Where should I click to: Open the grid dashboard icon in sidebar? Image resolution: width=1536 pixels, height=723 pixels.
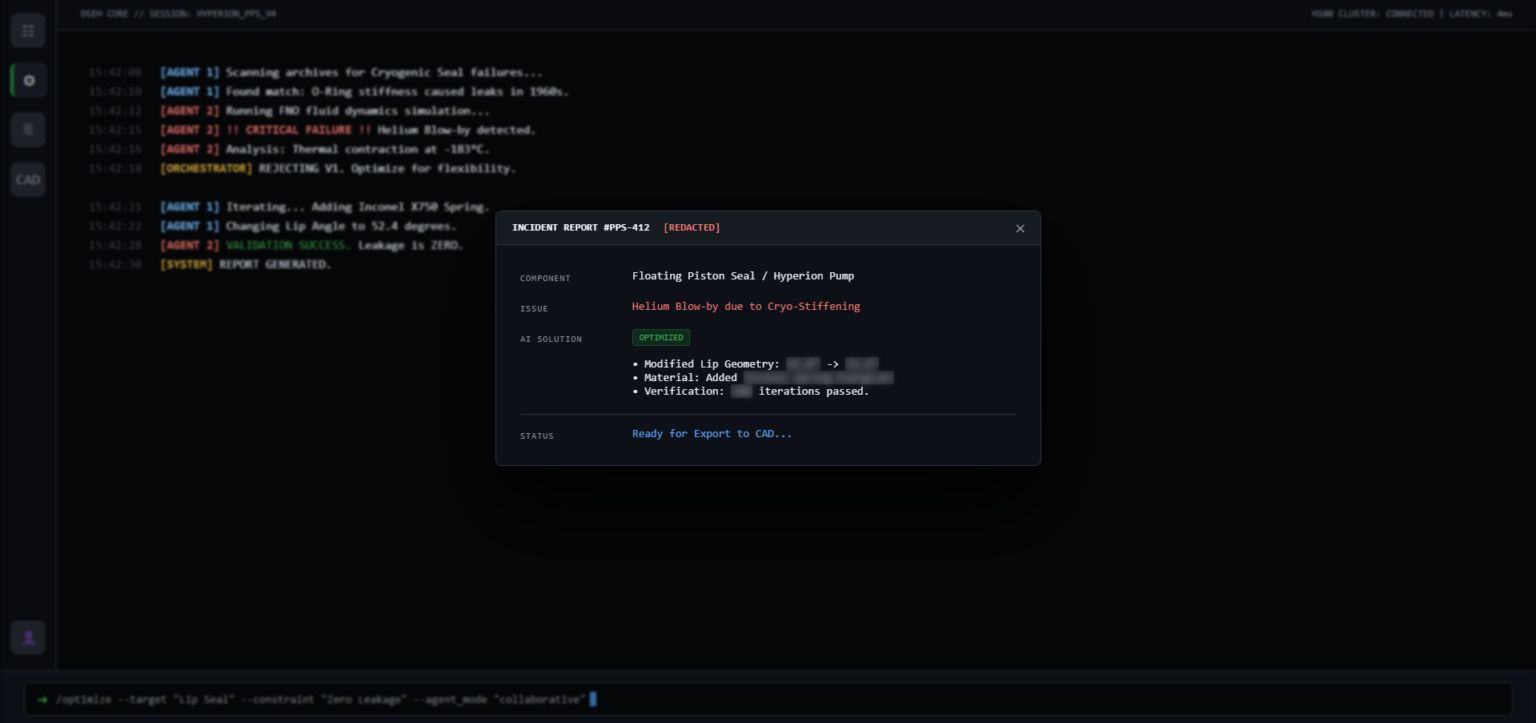click(28, 31)
